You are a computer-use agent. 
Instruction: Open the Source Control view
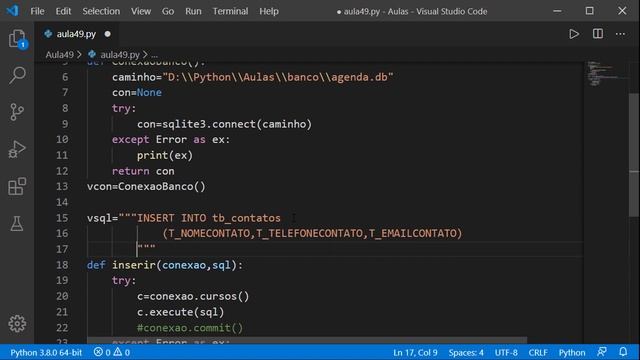coord(17,112)
